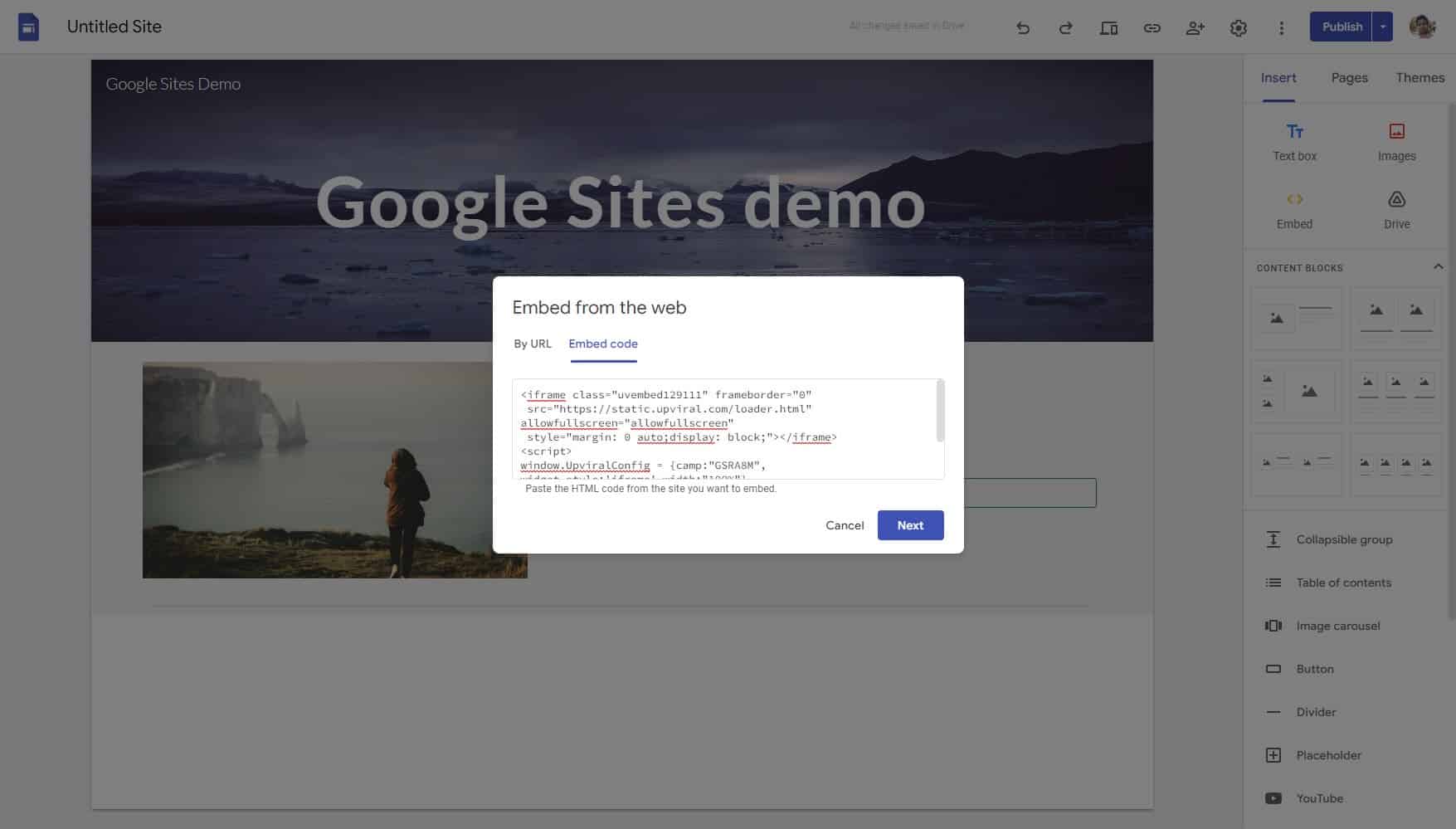The width and height of the screenshot is (1456, 829).
Task: Select the Embed code tab
Action: click(603, 344)
